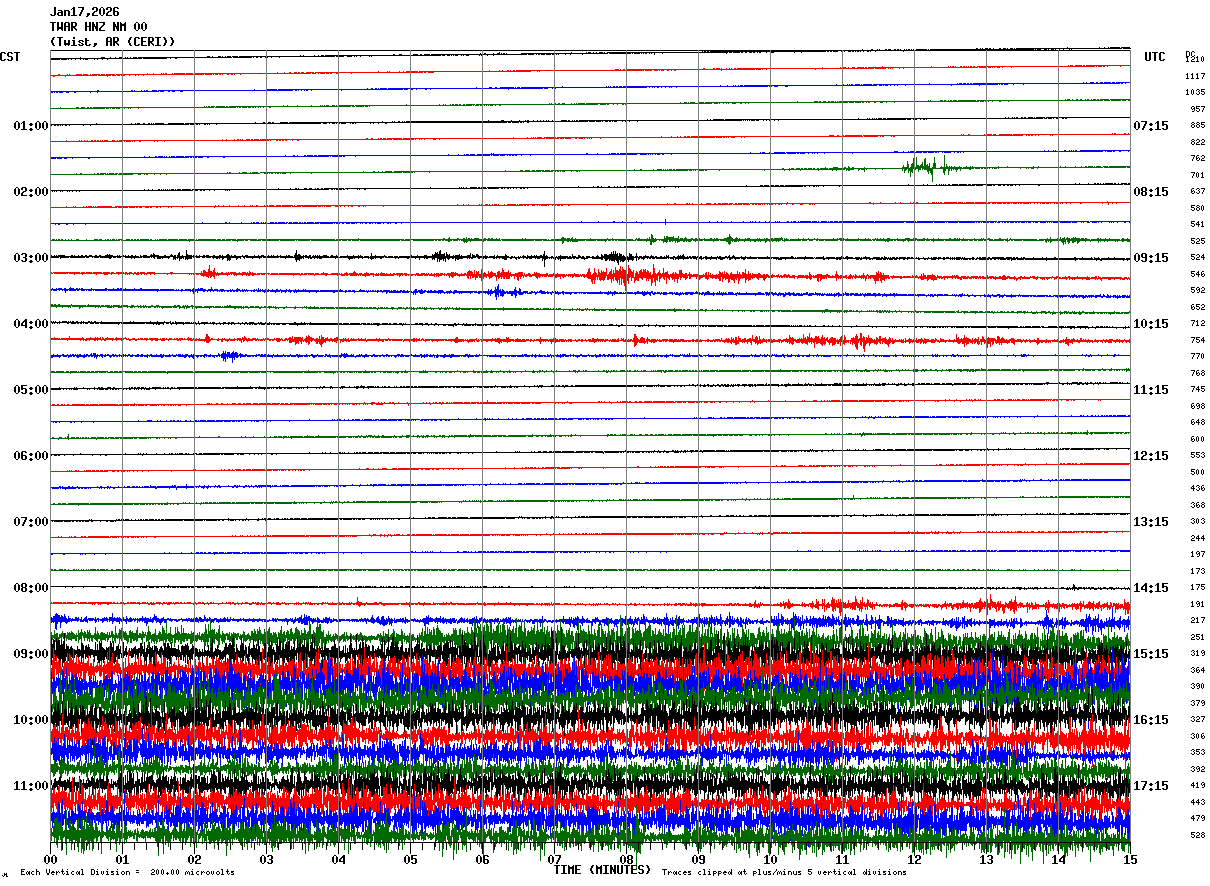Click the 07:15 UTC row label
This screenshot has height=886, width=1210.
tap(1151, 126)
